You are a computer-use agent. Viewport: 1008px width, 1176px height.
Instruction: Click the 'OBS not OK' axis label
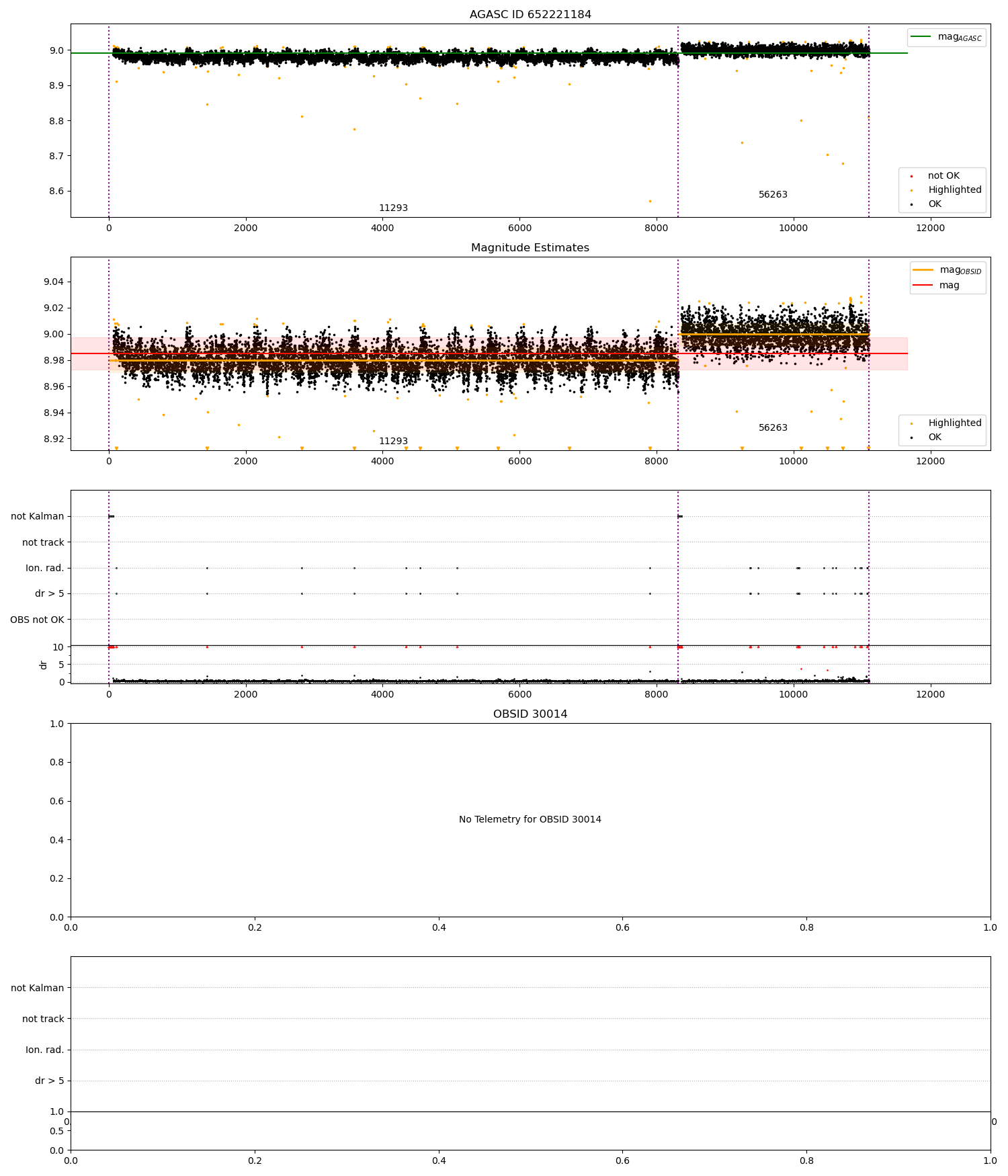point(37,620)
